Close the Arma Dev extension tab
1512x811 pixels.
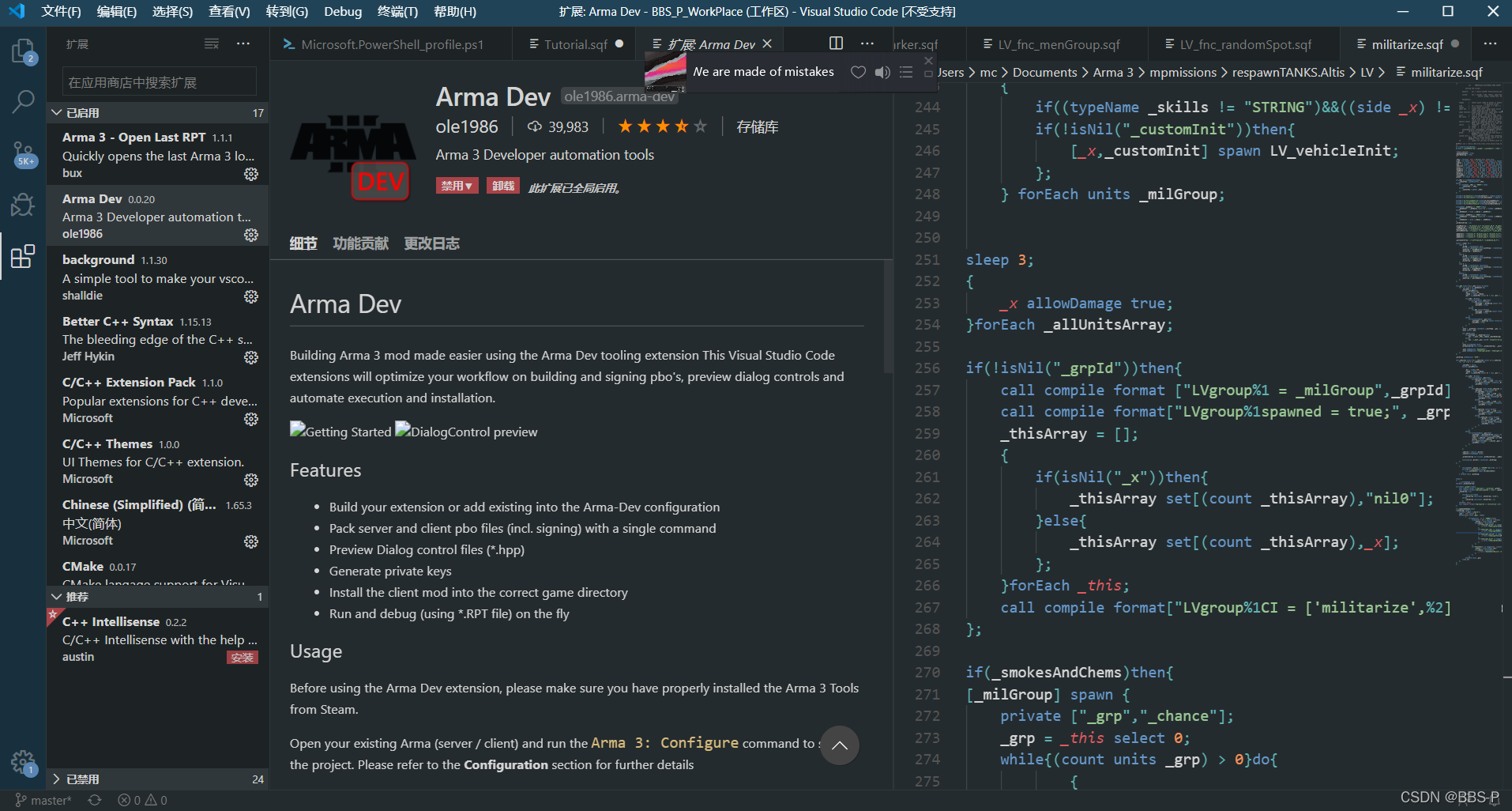click(767, 43)
